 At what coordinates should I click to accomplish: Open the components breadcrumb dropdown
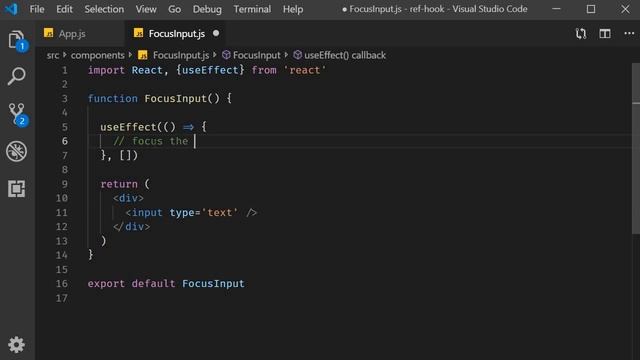tap(98, 55)
